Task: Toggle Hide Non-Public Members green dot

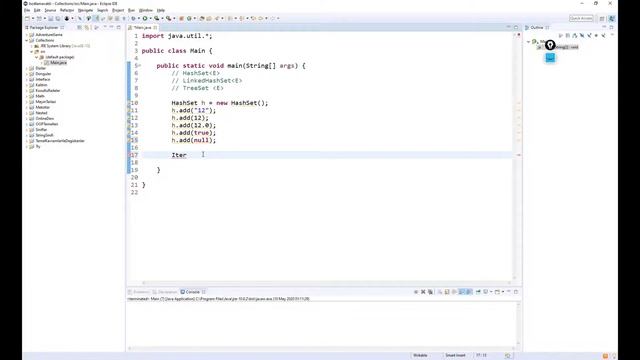Action: pyautogui.click(x=596, y=36)
